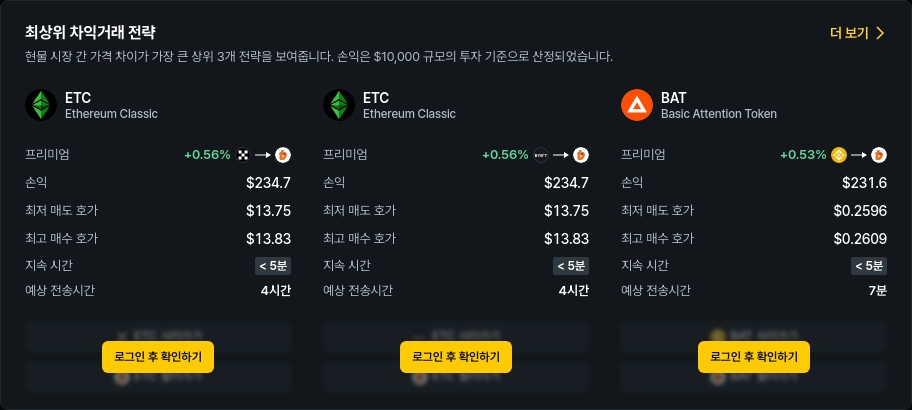Click the orange destination exchange icon in first ETC card
This screenshot has width=912, height=410.
[283, 155]
